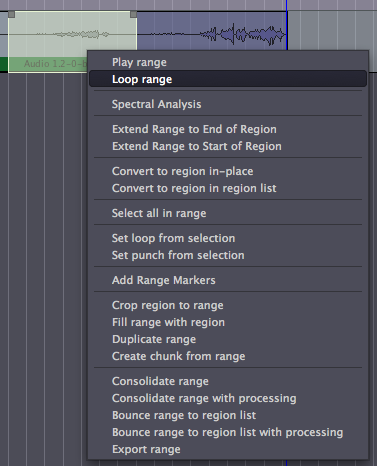Choose Bounce range to region list with processing
This screenshot has height=466, width=377.
[228, 432]
